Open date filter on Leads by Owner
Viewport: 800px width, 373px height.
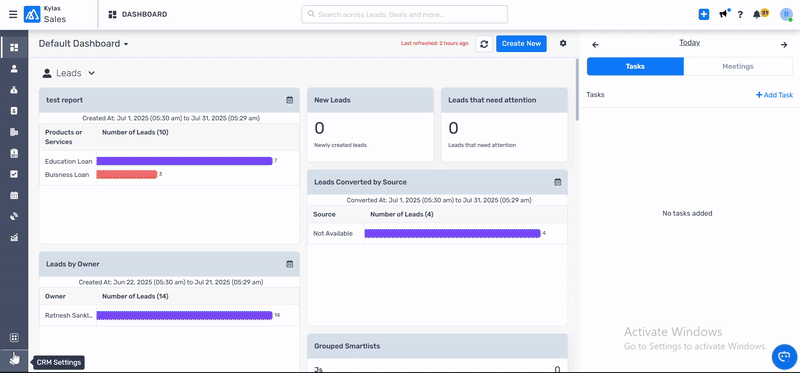289,264
